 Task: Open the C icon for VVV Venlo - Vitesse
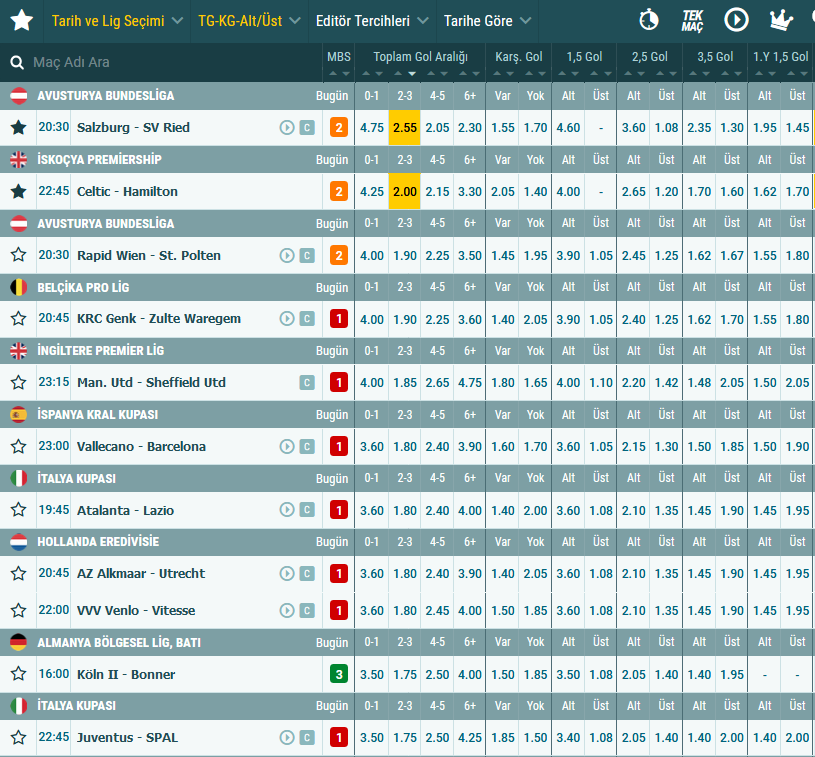[x=307, y=610]
